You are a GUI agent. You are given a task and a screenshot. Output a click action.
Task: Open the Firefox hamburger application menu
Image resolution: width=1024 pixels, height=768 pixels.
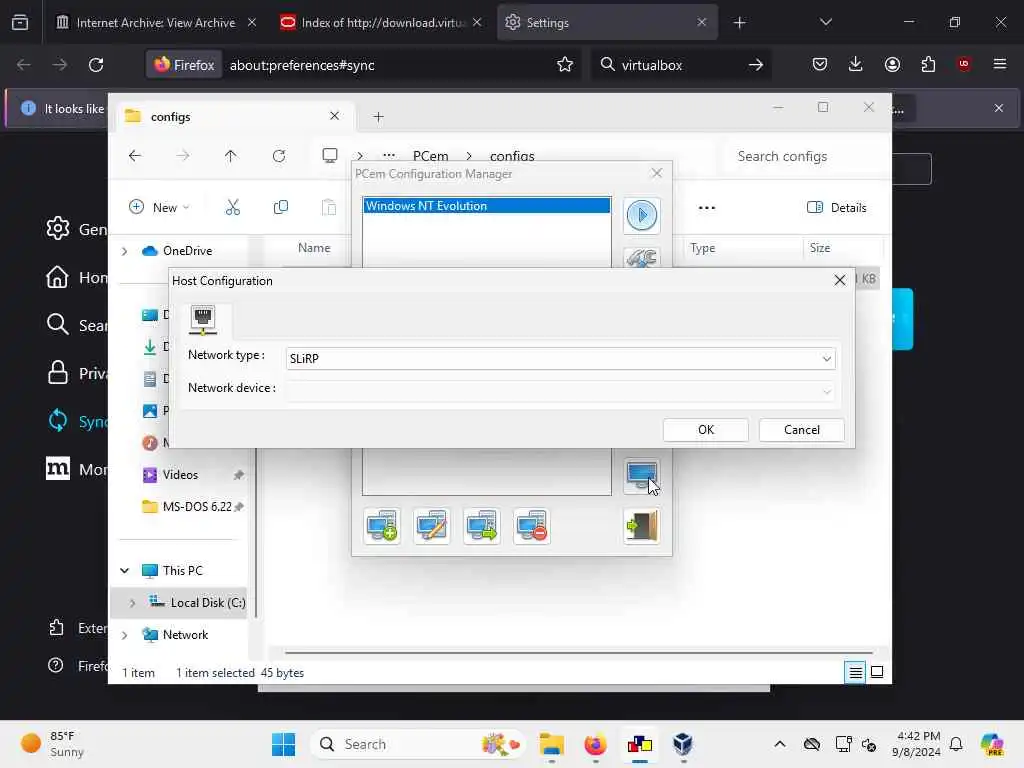[x=999, y=64]
